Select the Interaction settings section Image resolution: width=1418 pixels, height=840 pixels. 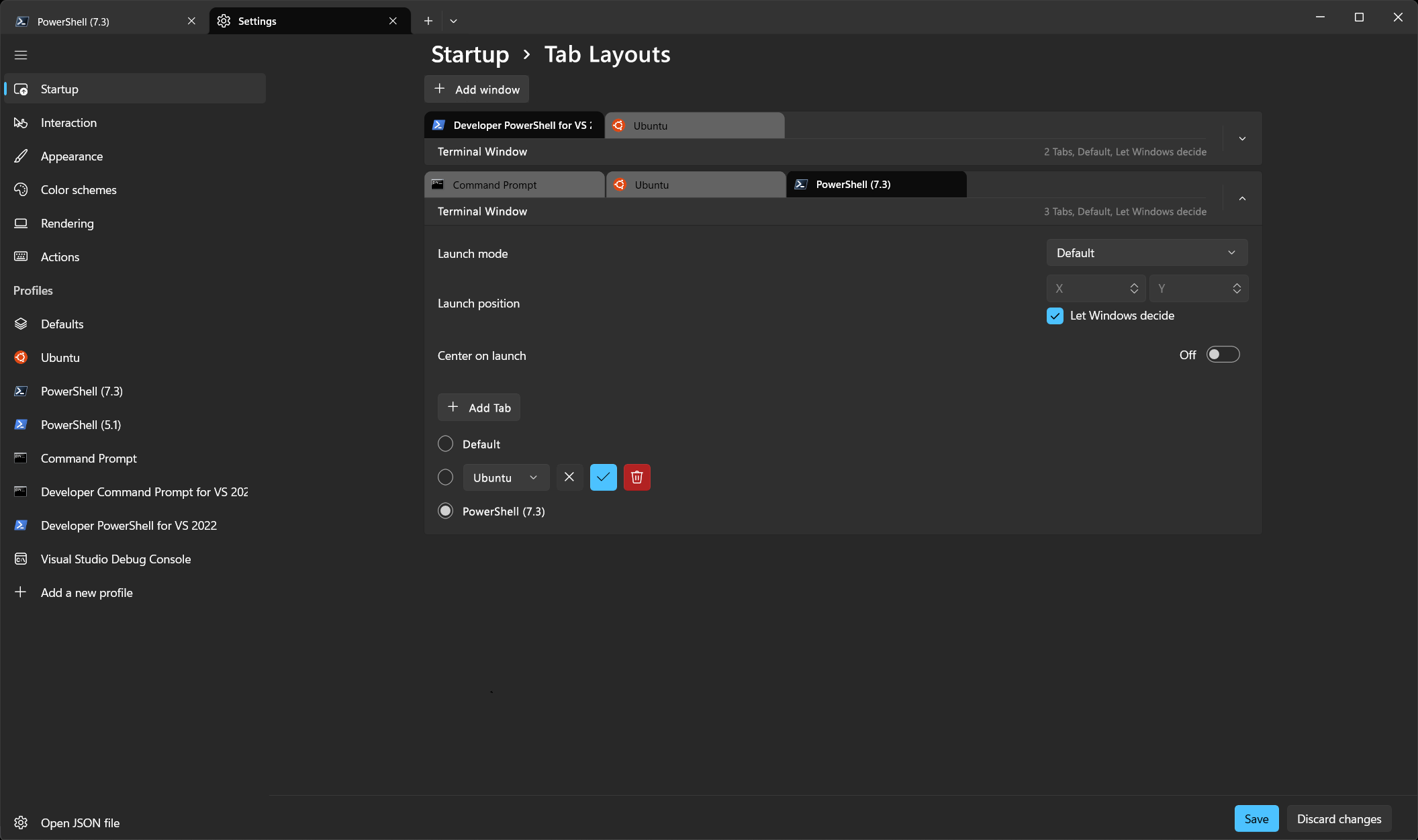click(x=68, y=122)
